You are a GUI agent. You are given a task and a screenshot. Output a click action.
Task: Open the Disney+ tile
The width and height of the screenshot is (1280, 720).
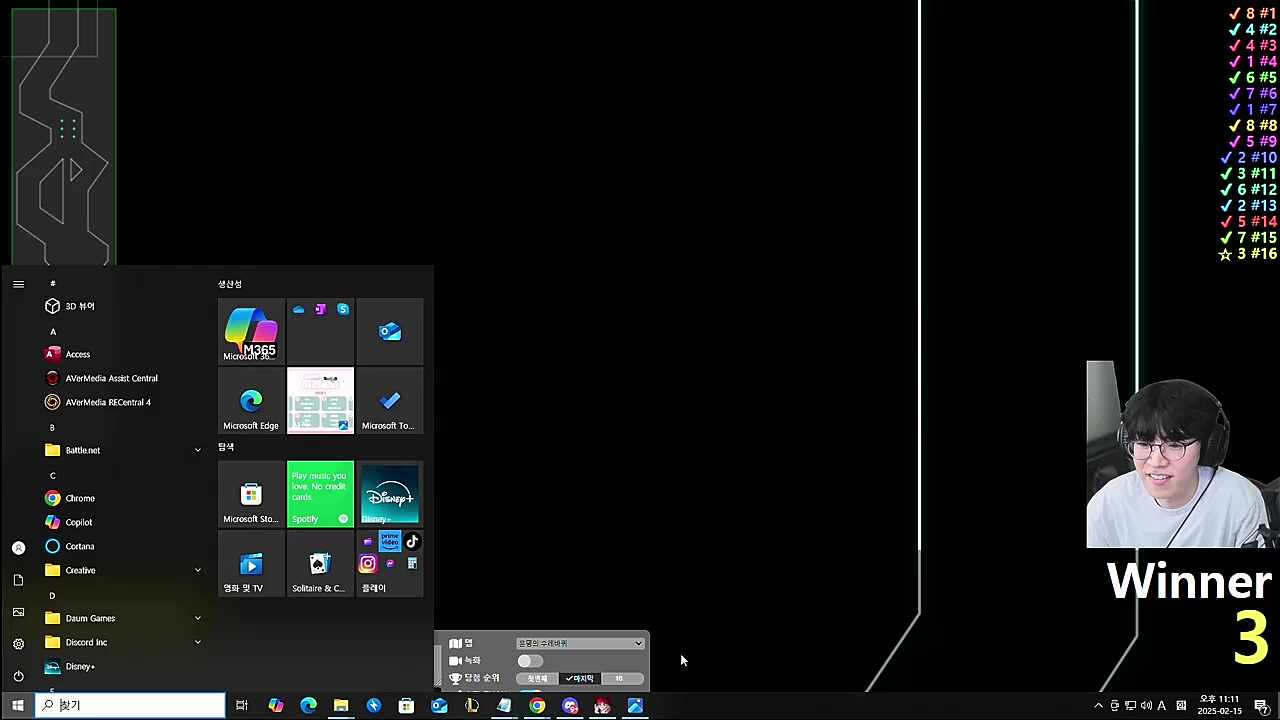pos(390,494)
